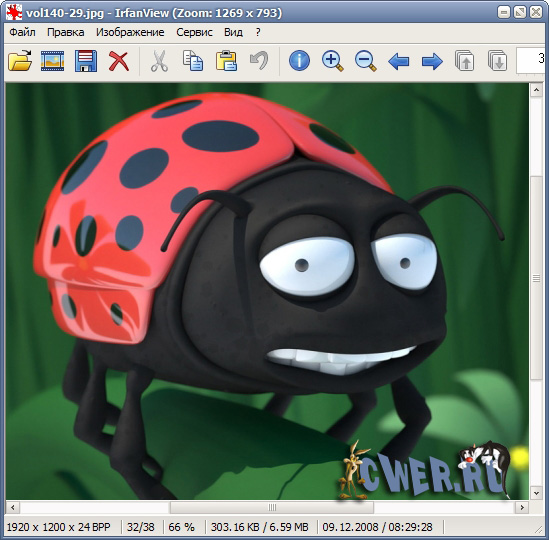Go to previous image with left arrow
Image resolution: width=549 pixels, height=540 pixels.
pos(398,61)
